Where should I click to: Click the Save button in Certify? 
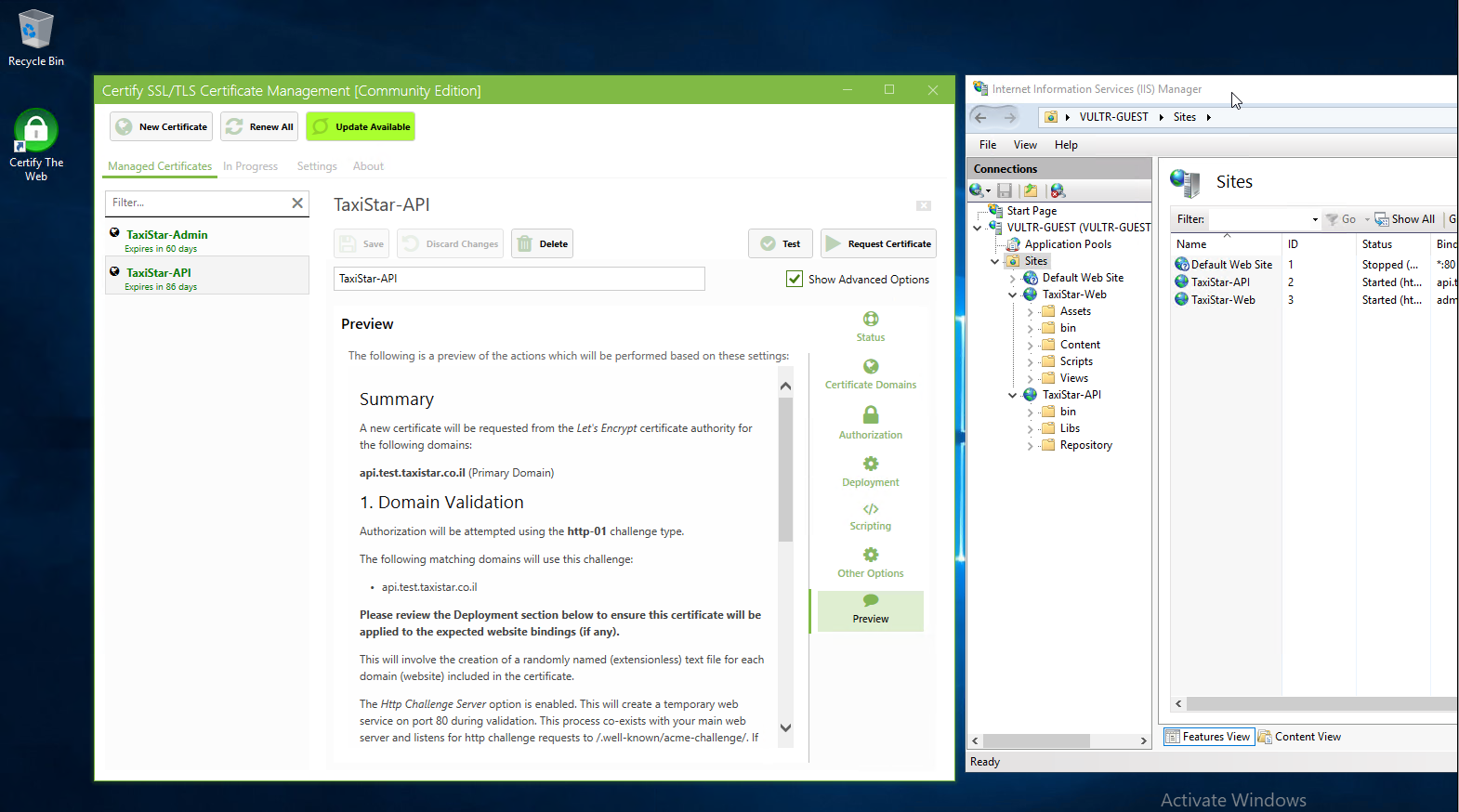click(361, 243)
